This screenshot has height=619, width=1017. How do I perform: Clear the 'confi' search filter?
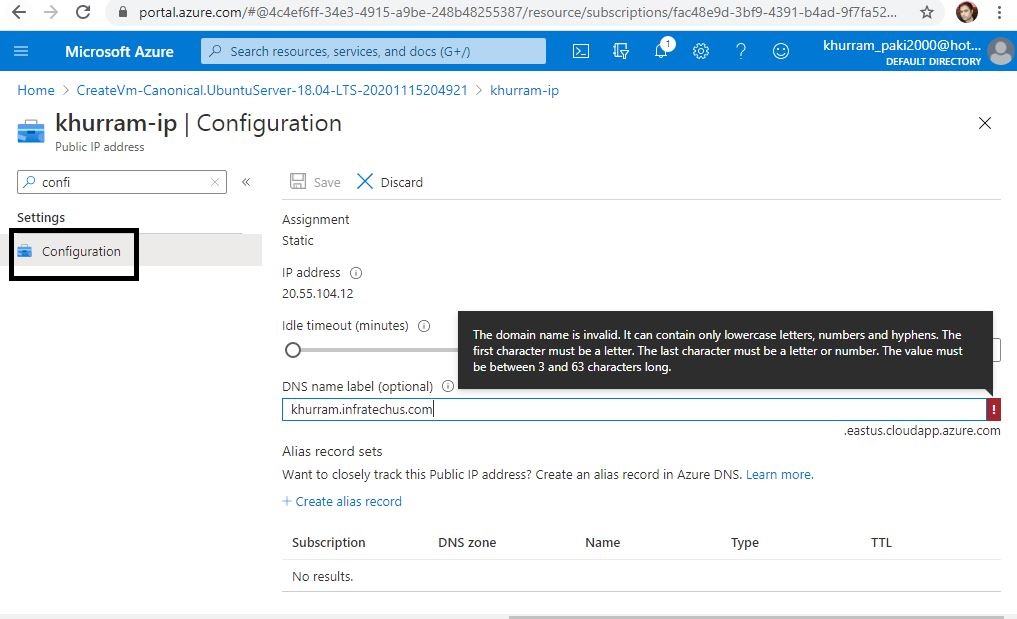tap(215, 182)
